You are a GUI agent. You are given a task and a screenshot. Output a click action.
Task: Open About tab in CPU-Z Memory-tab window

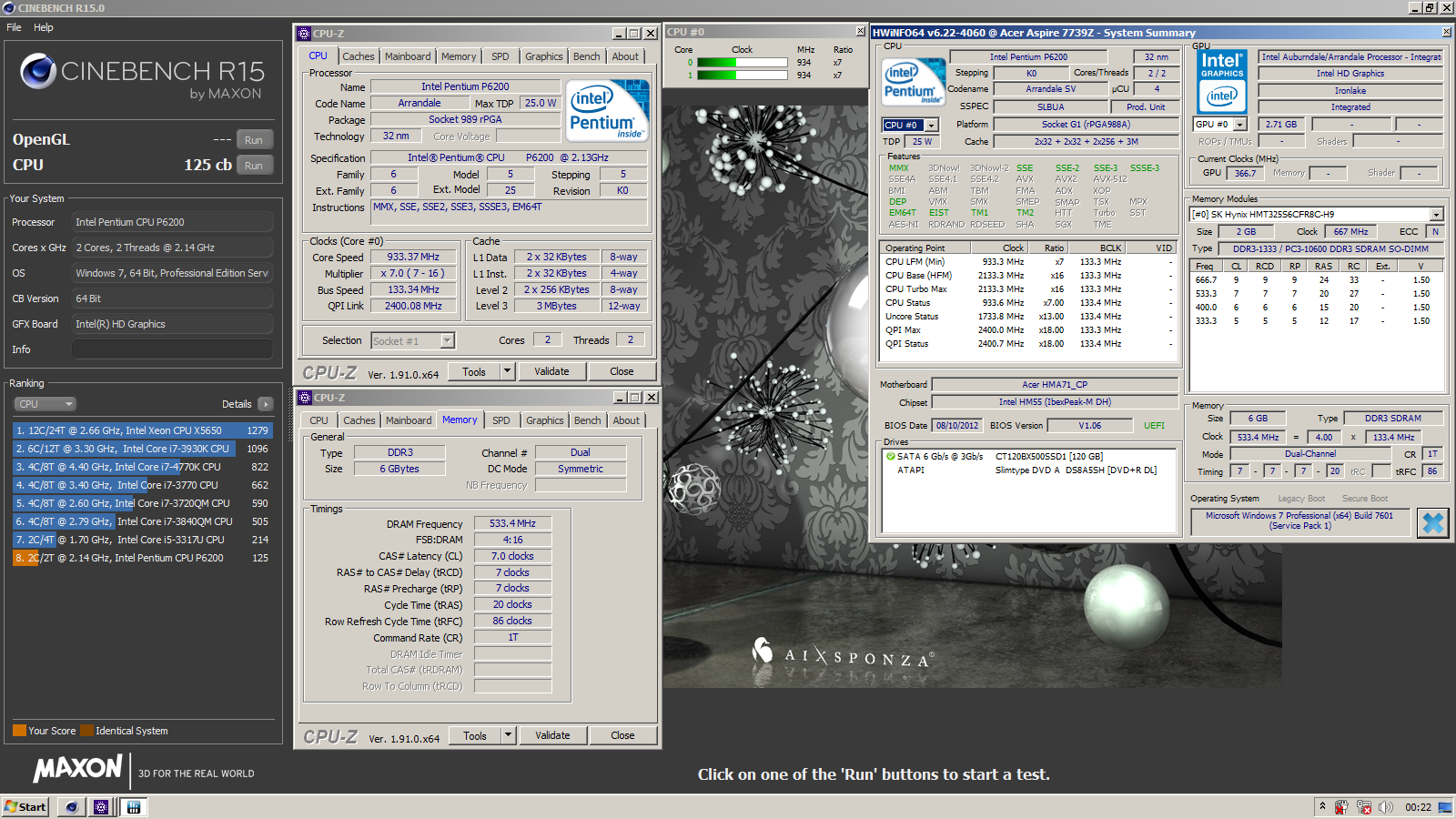(x=626, y=420)
